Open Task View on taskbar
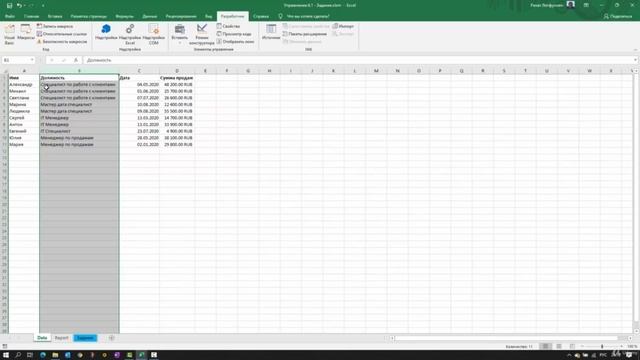The image size is (640, 360). click(30, 355)
